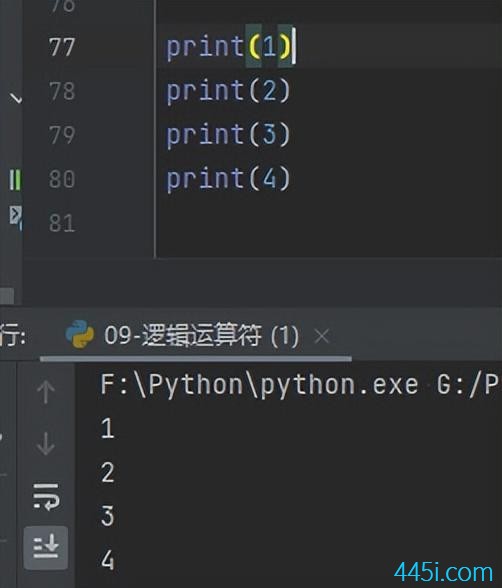
Task: Expand the chevron beside line 78
Action: coord(16,99)
